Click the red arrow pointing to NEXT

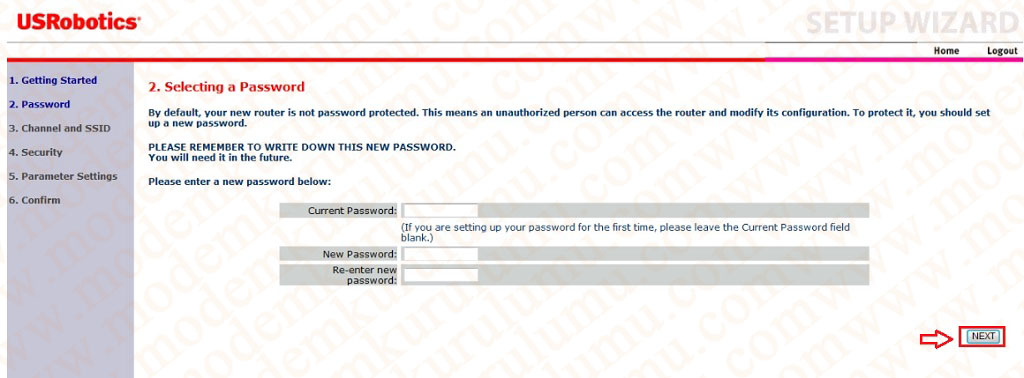[x=936, y=337]
